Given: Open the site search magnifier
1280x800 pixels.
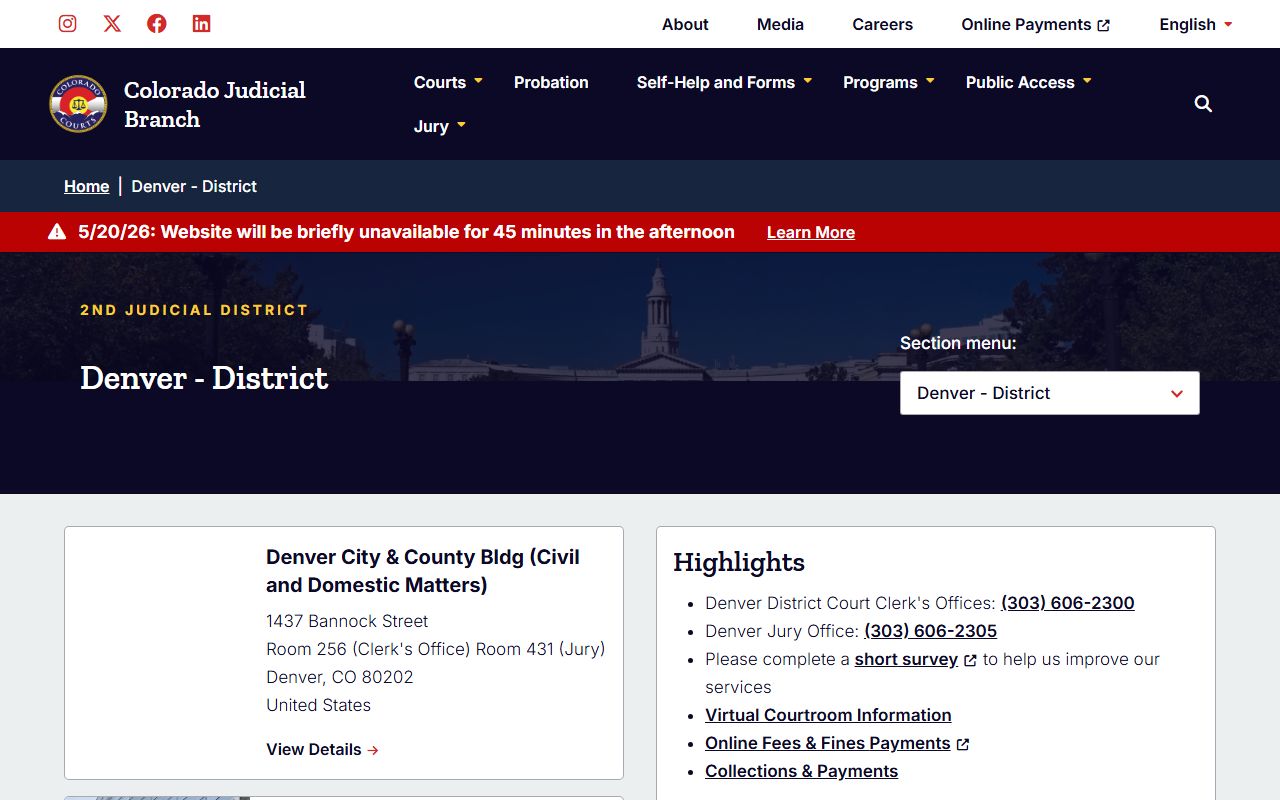Looking at the screenshot, I should pyautogui.click(x=1203, y=104).
